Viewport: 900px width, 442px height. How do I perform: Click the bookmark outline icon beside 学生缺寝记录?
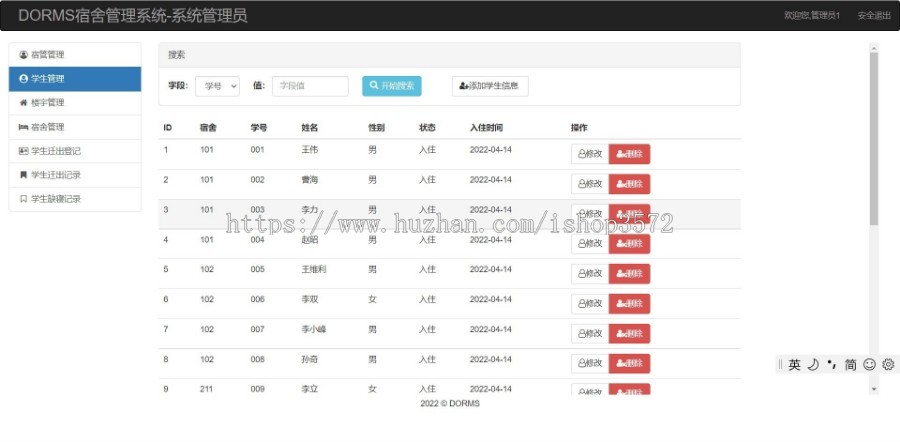pos(24,199)
